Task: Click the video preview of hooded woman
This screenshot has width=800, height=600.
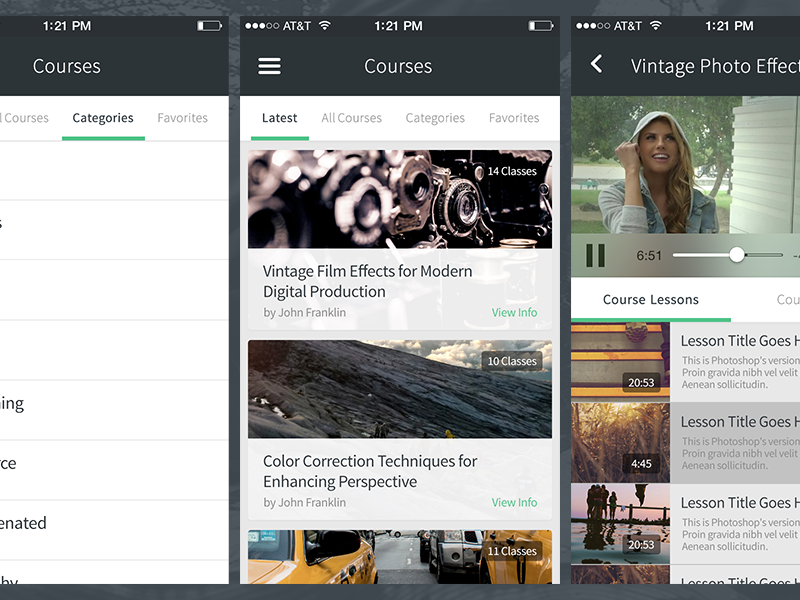Action: click(x=685, y=165)
